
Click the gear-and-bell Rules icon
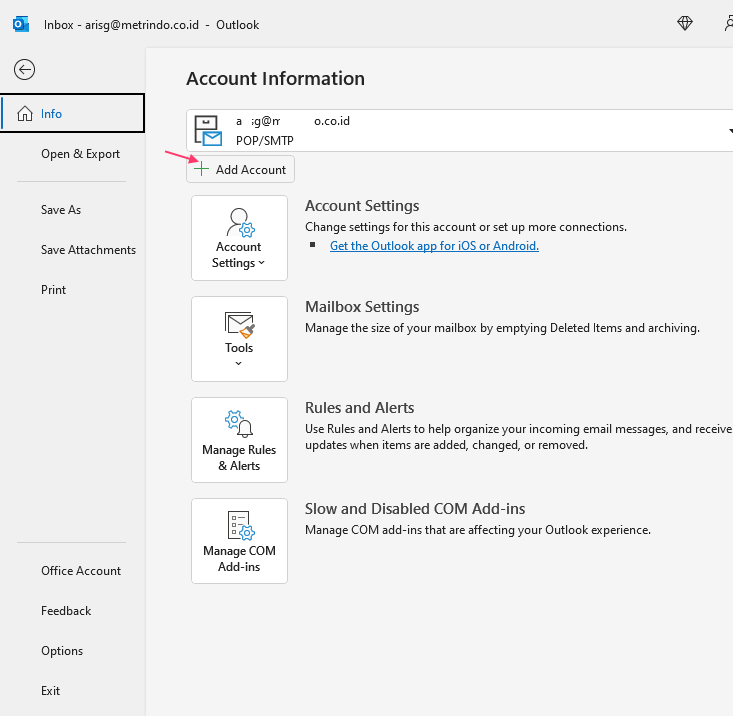click(239, 424)
